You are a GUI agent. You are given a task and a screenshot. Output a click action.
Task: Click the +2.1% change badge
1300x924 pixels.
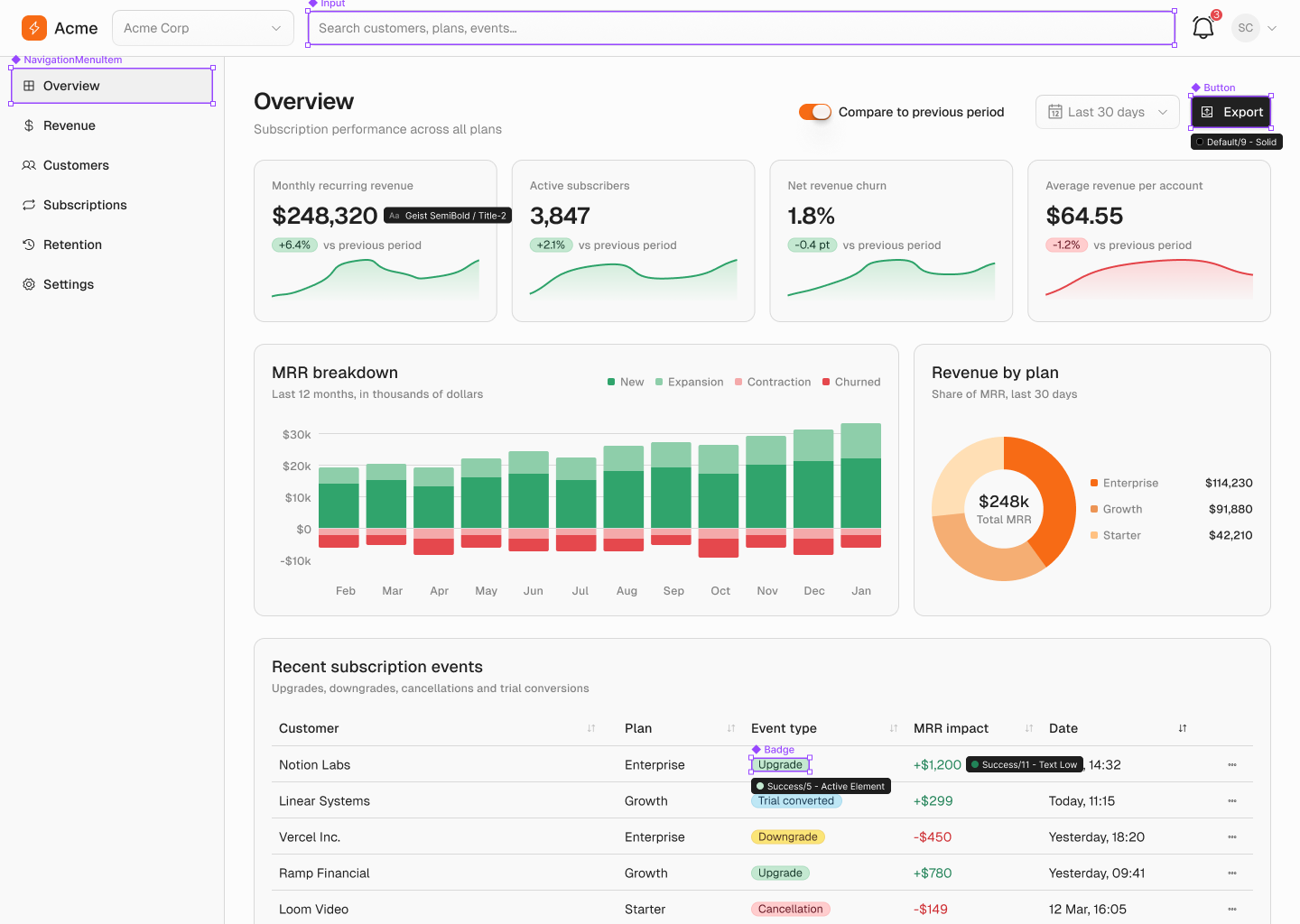(x=551, y=245)
